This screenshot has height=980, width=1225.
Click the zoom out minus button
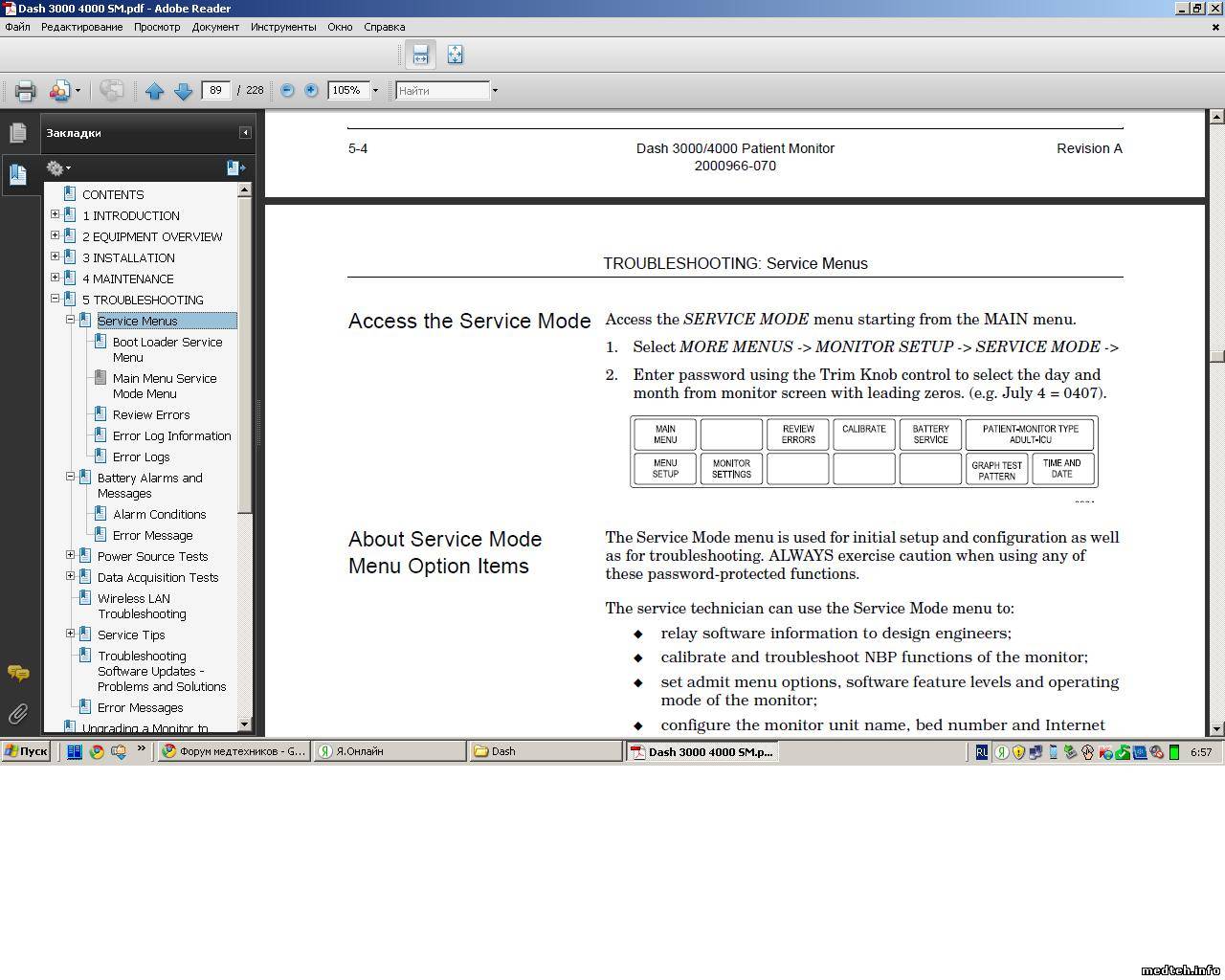(287, 90)
